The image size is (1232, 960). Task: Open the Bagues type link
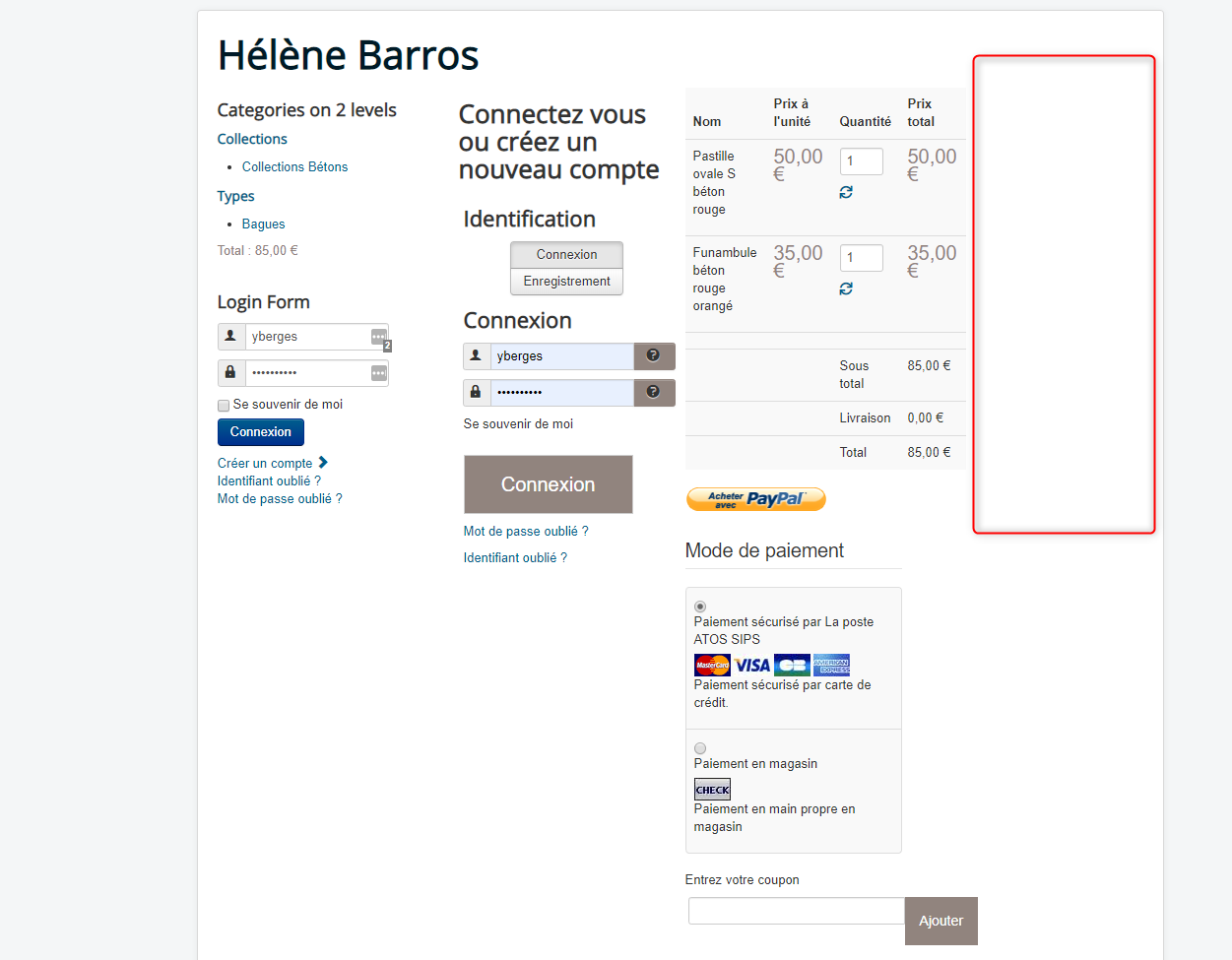(x=263, y=224)
